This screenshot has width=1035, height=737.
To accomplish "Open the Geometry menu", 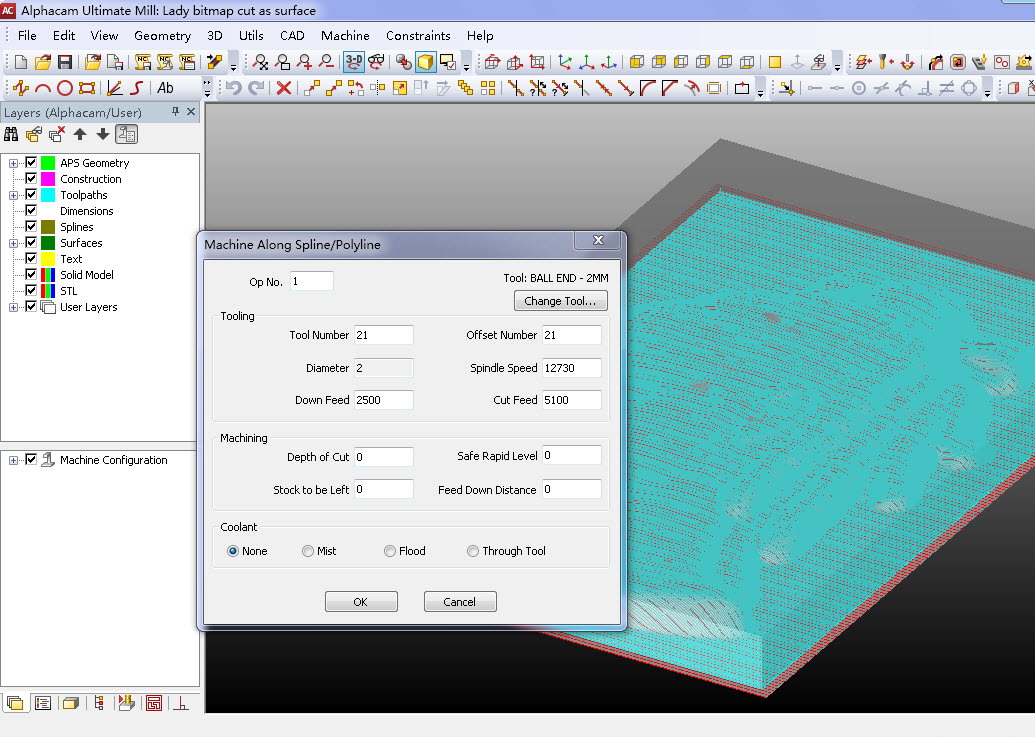I will coord(162,36).
